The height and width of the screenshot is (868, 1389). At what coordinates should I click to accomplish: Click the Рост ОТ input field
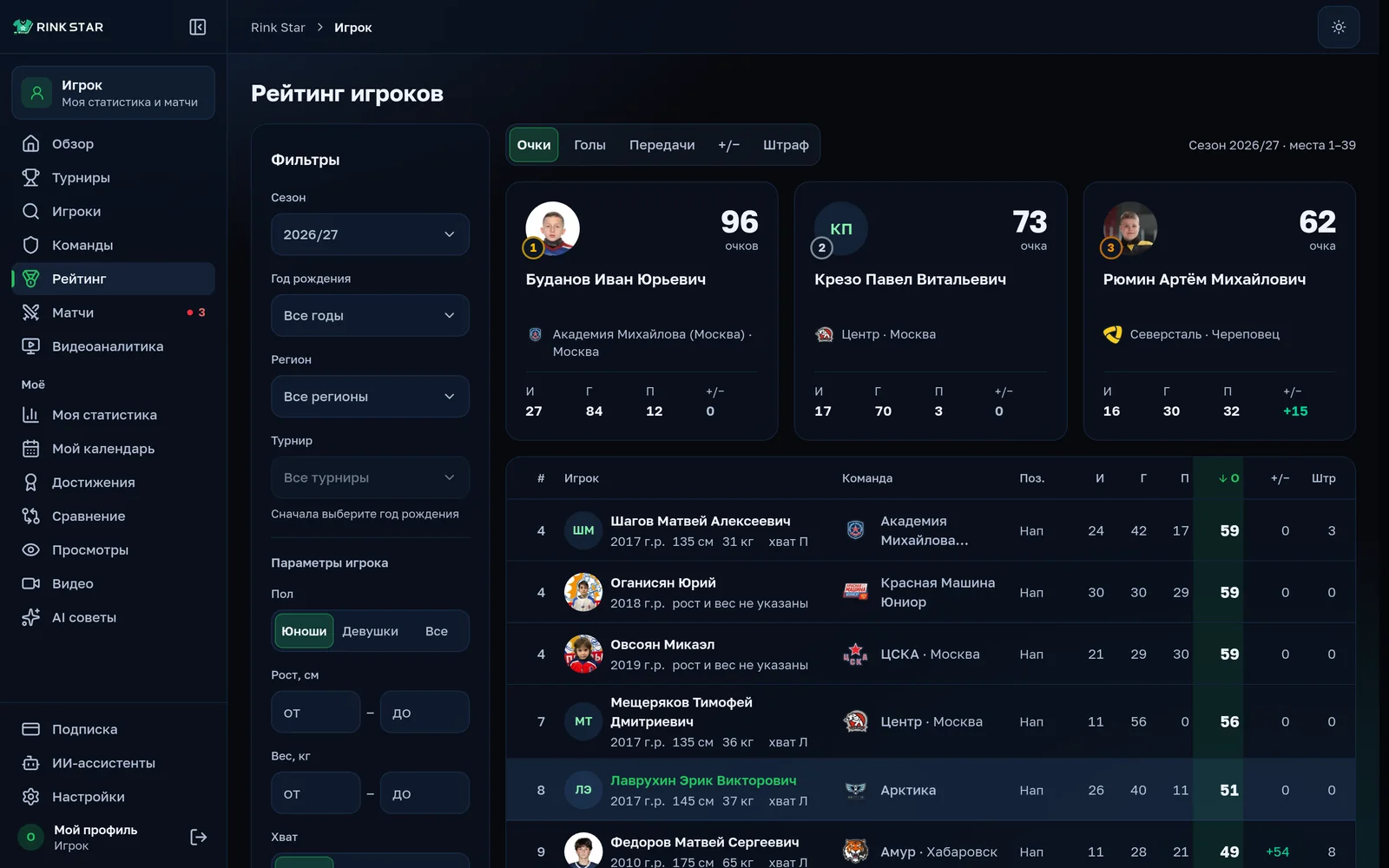[x=315, y=713]
